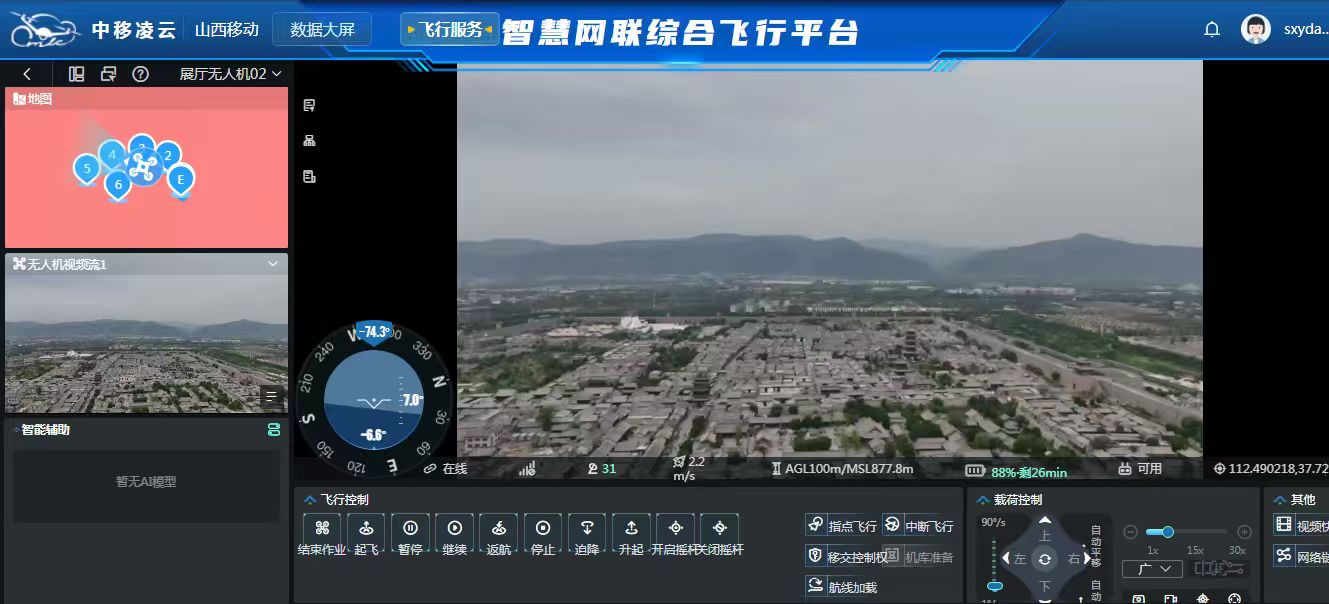This screenshot has width=1329, height=604.
Task: Enable joystick with 开启摇杆
Action: point(675,528)
